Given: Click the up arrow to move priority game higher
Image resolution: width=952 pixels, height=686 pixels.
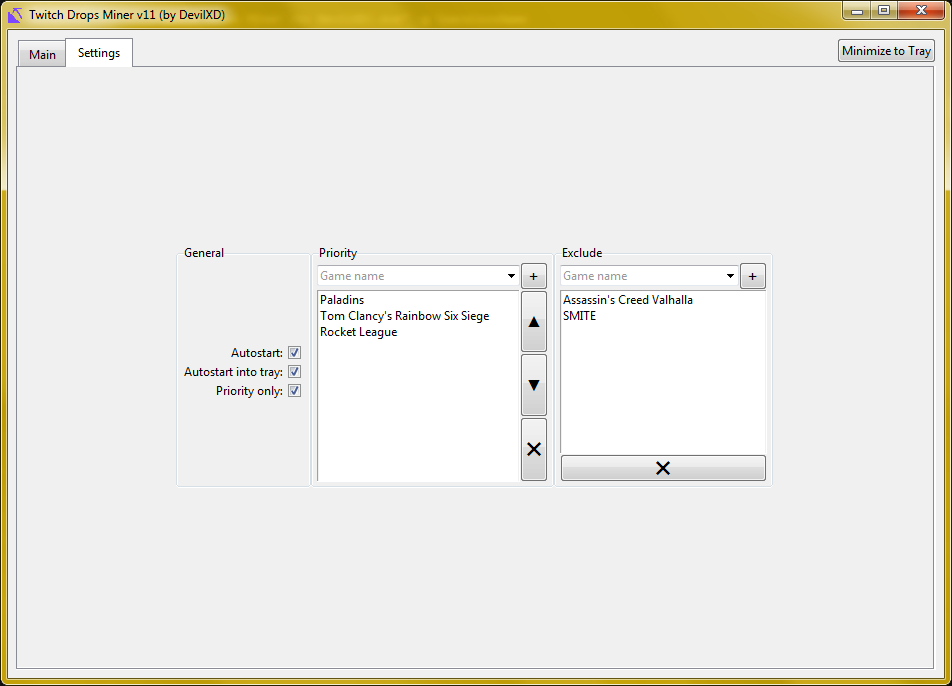Looking at the screenshot, I should [533, 322].
